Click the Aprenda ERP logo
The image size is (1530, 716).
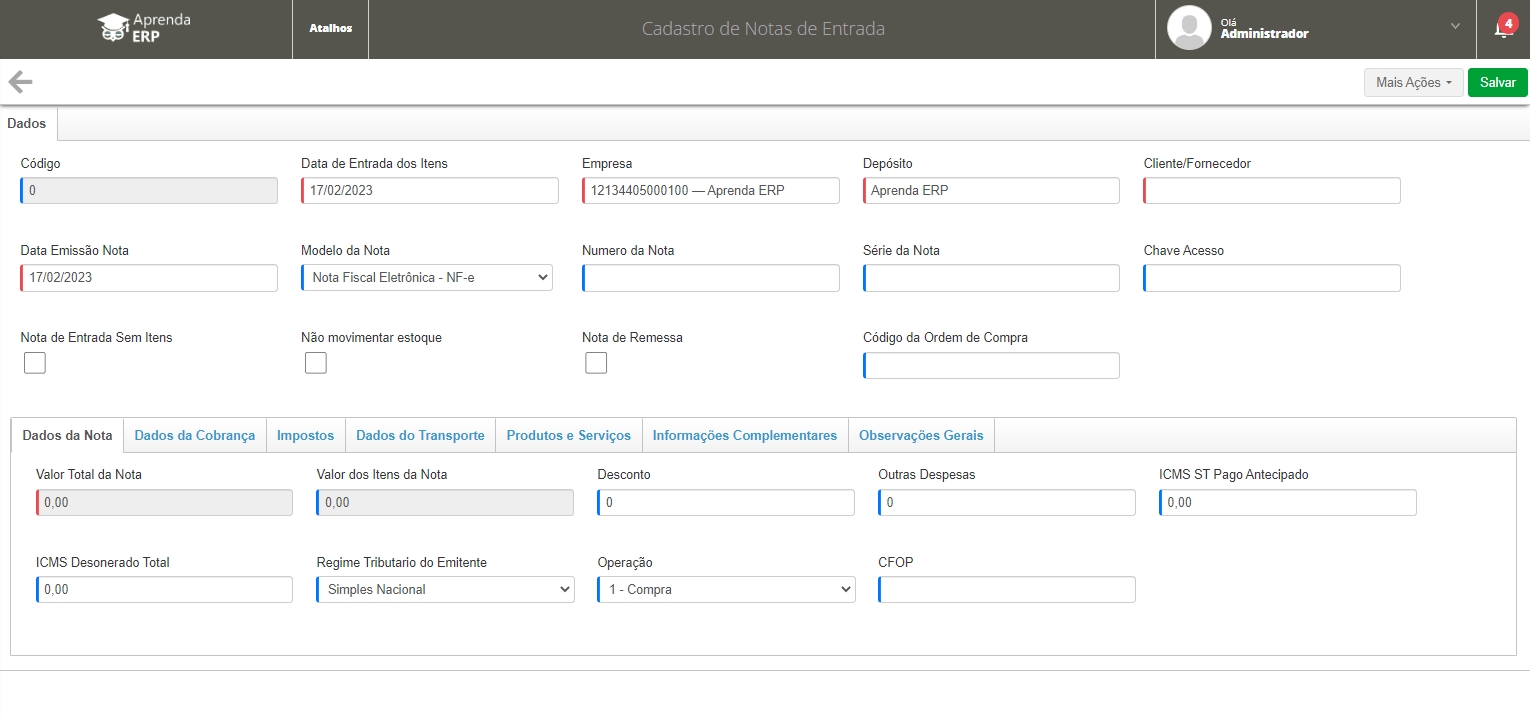pos(145,28)
